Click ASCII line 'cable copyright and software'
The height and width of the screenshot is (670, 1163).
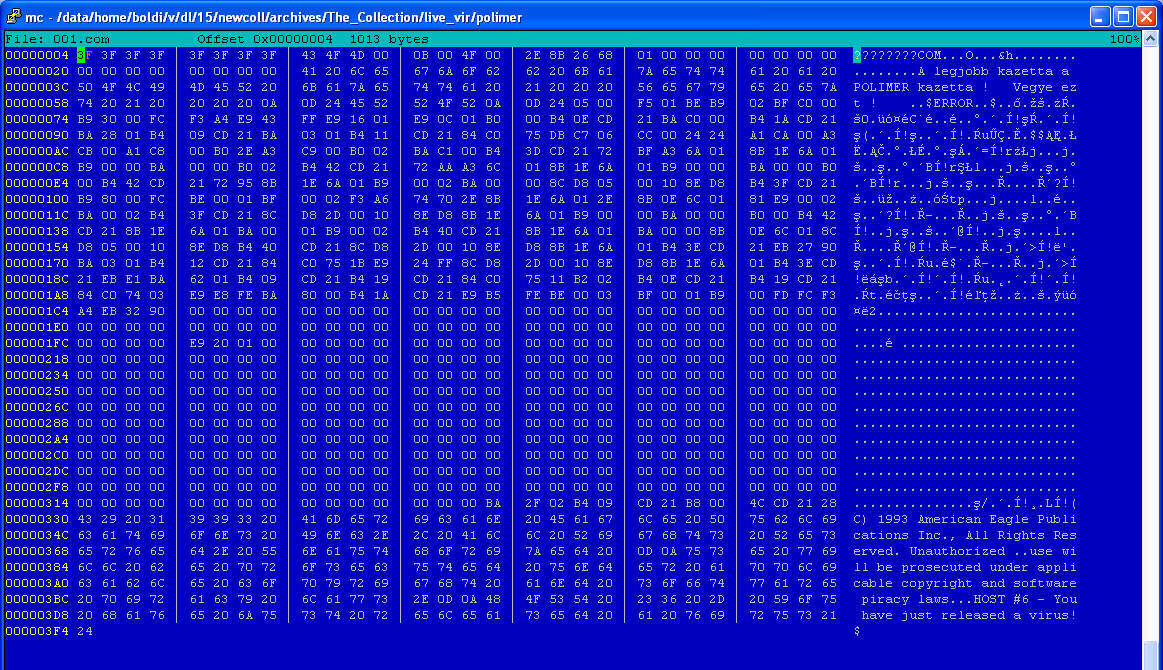point(965,583)
